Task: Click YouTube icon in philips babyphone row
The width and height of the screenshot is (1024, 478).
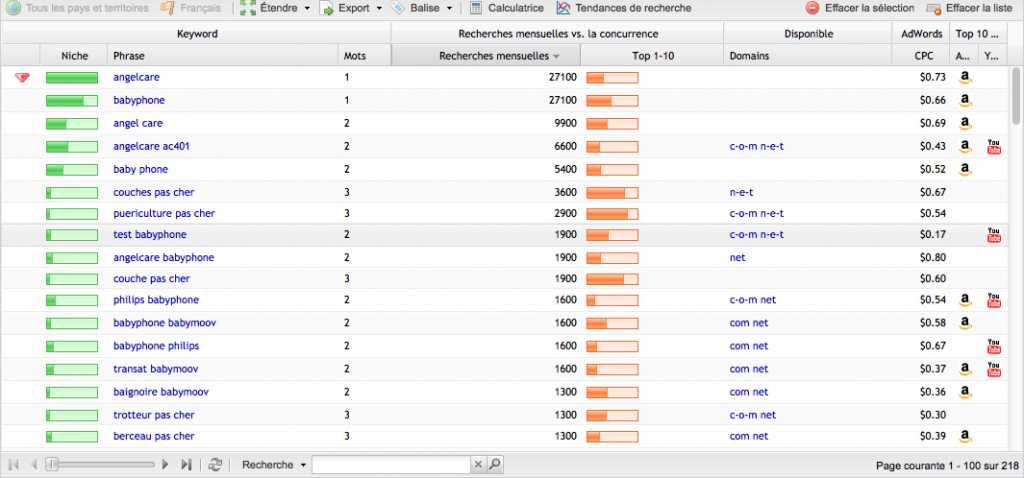Action: (x=994, y=300)
